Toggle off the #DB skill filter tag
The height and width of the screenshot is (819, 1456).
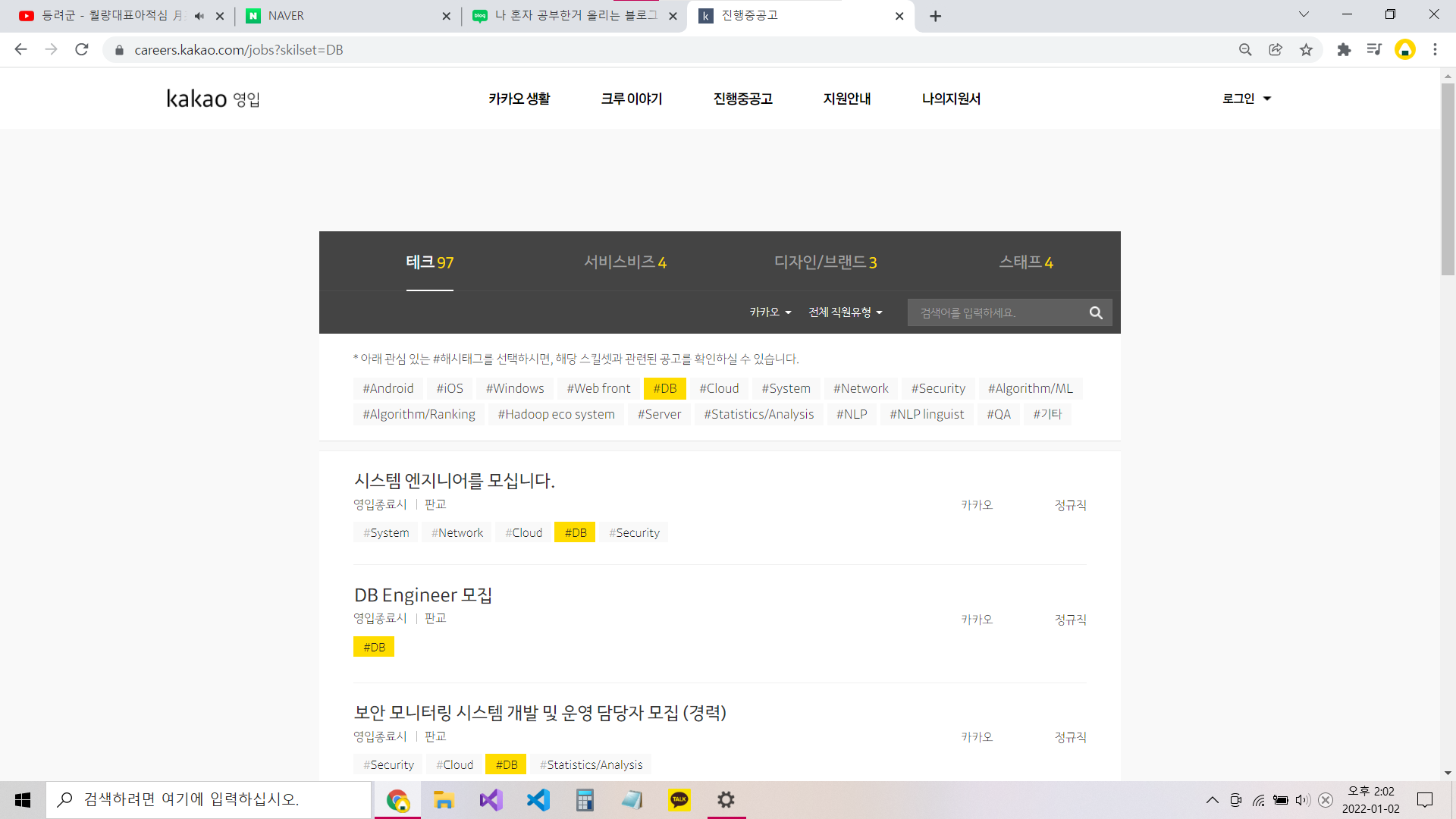pyautogui.click(x=664, y=388)
